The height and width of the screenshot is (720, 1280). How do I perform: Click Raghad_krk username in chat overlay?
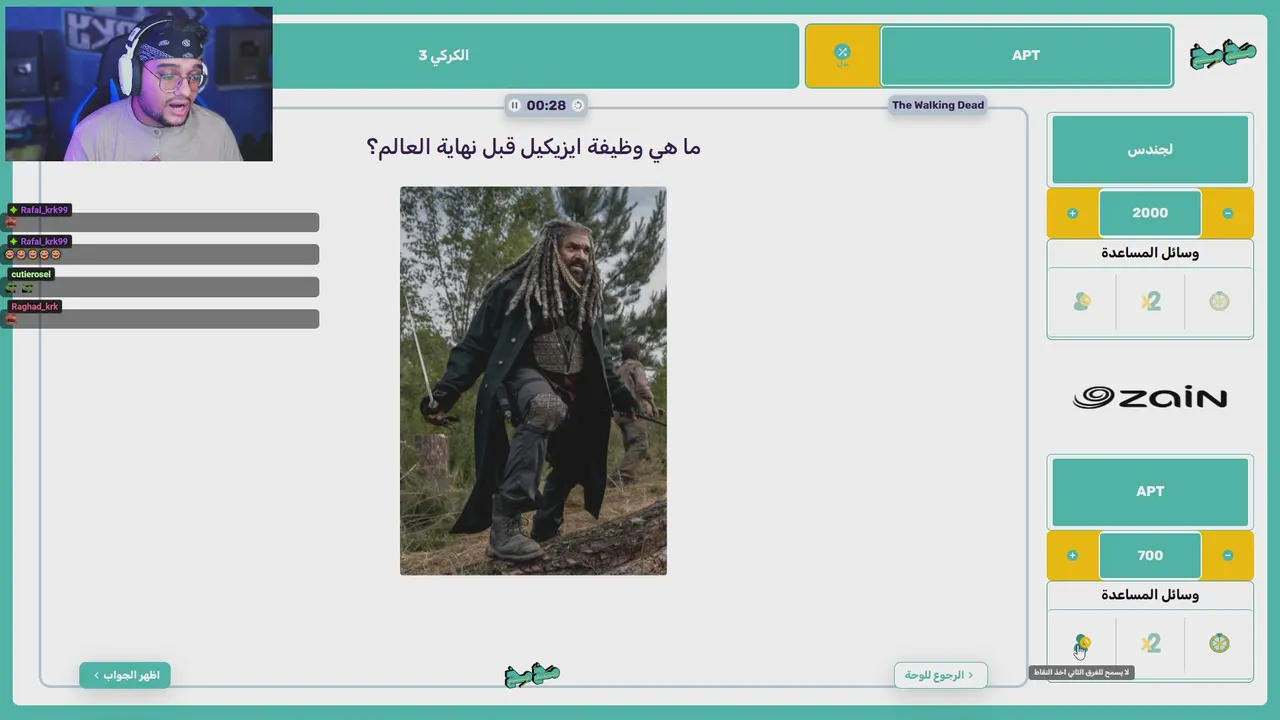pyautogui.click(x=35, y=306)
